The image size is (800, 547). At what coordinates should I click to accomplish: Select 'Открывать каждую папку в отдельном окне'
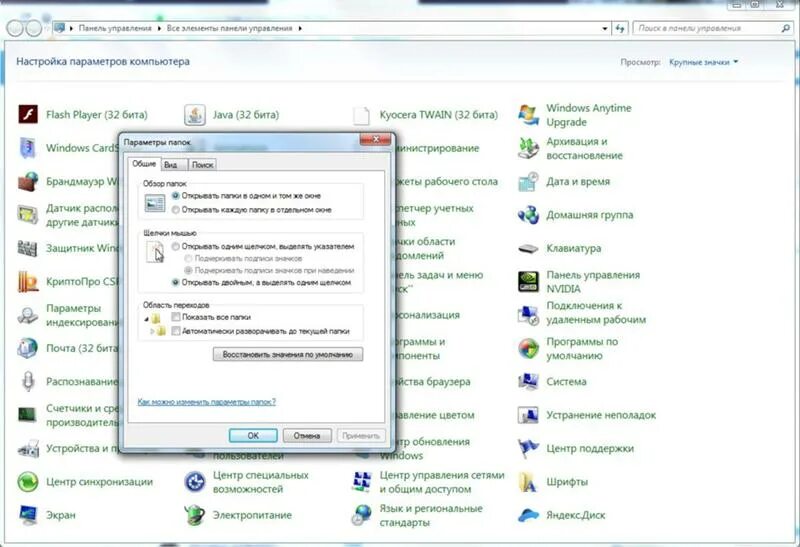pos(176,210)
